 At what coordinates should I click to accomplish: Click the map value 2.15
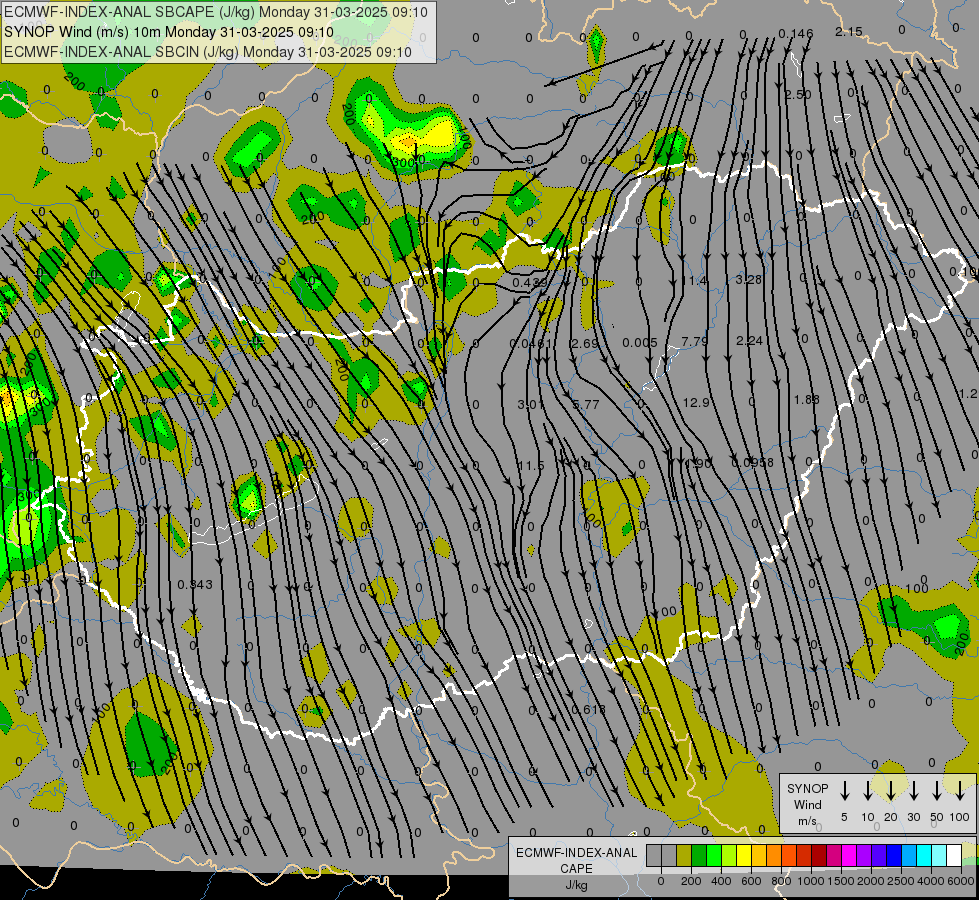click(849, 31)
